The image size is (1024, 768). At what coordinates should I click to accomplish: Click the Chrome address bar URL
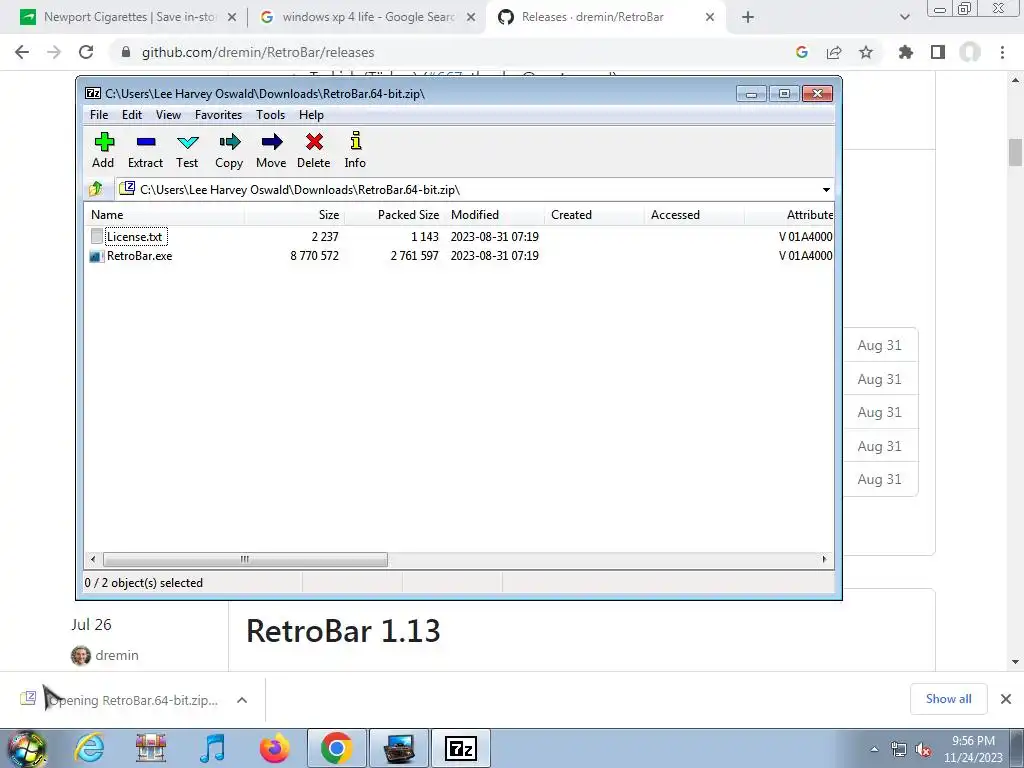tap(258, 52)
